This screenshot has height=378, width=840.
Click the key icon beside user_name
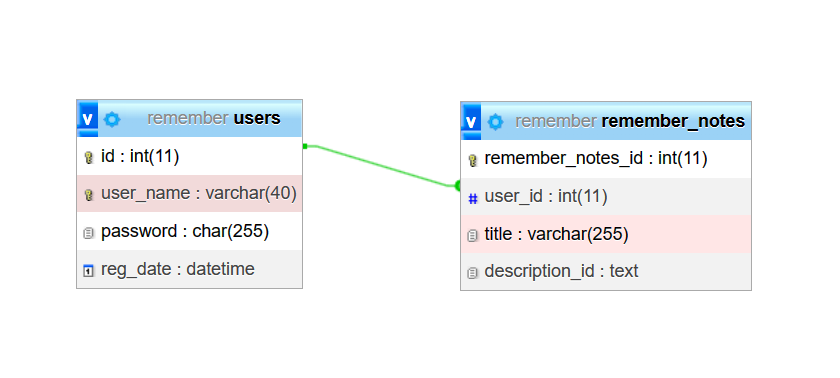coord(89,194)
